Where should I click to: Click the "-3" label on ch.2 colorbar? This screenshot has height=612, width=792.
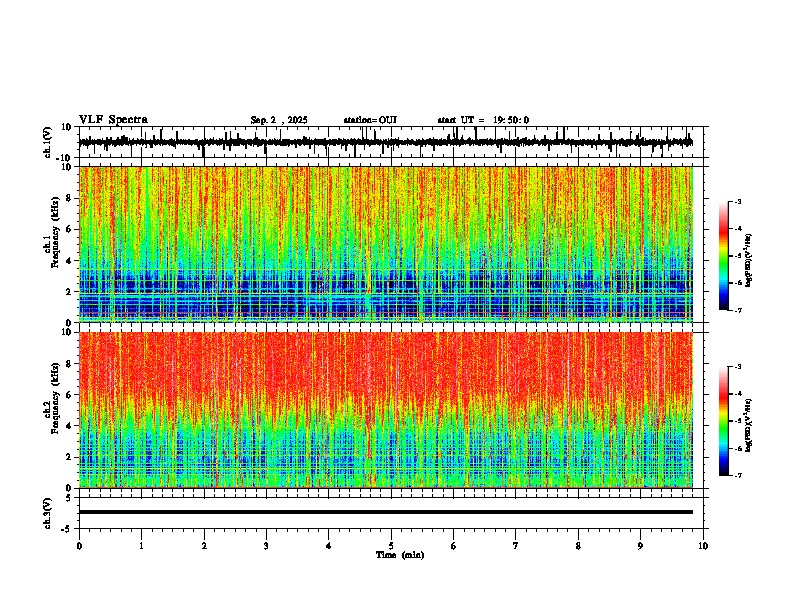(x=738, y=367)
